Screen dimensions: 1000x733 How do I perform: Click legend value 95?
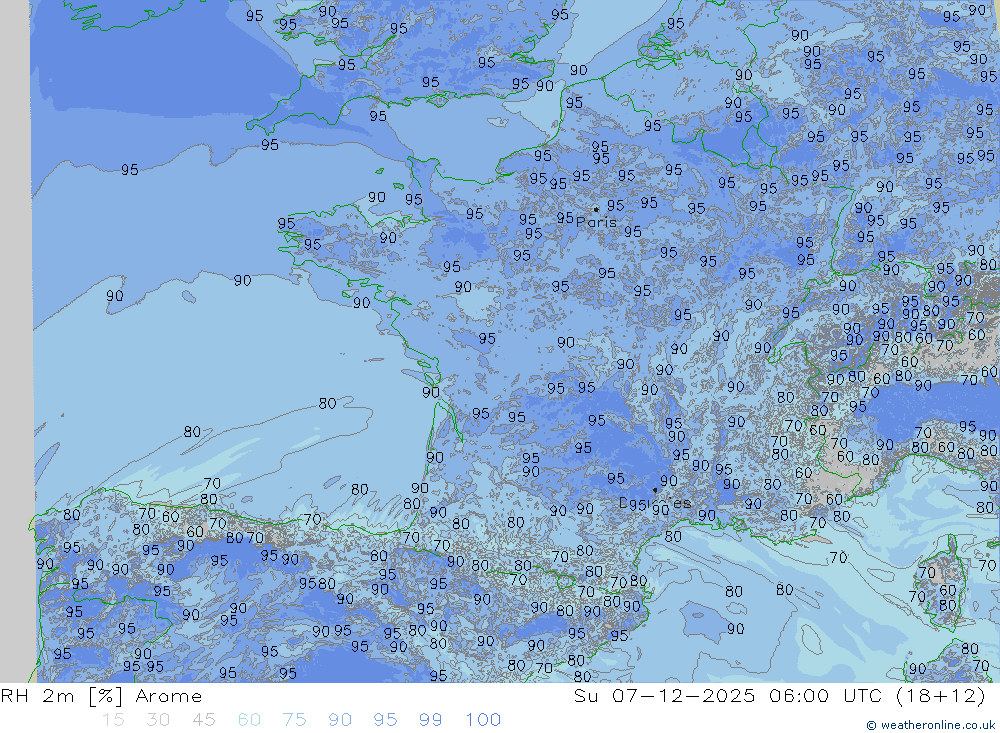[385, 720]
